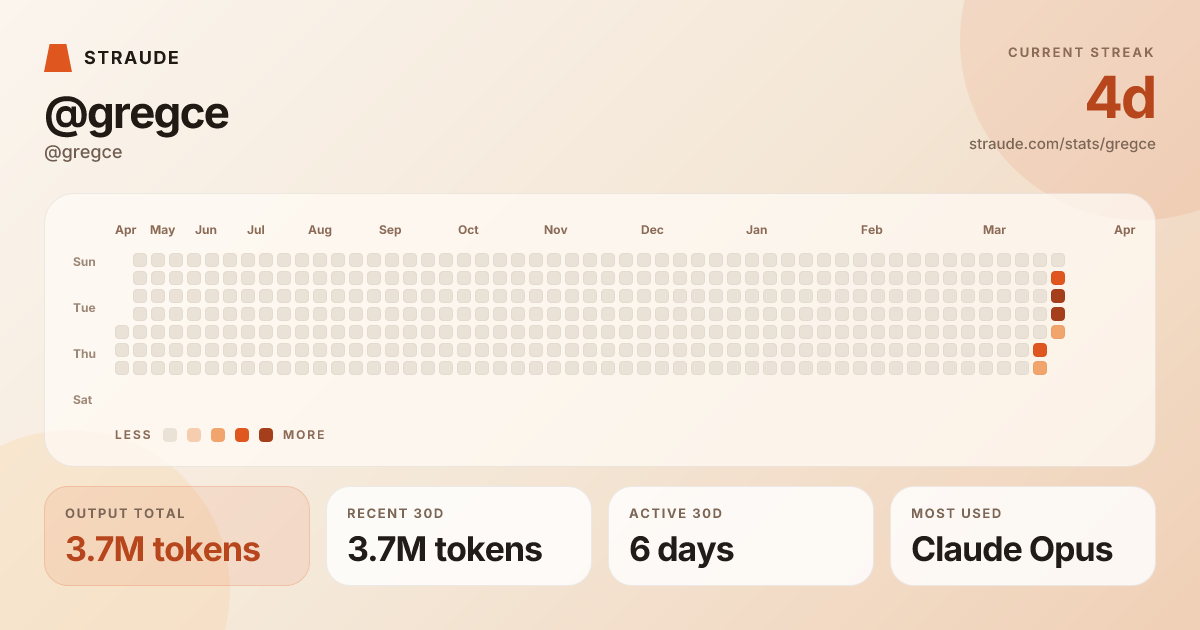This screenshot has width=1200, height=630.
Task: Select the bright orange cell in last heatmap column
Action: tap(1058, 278)
